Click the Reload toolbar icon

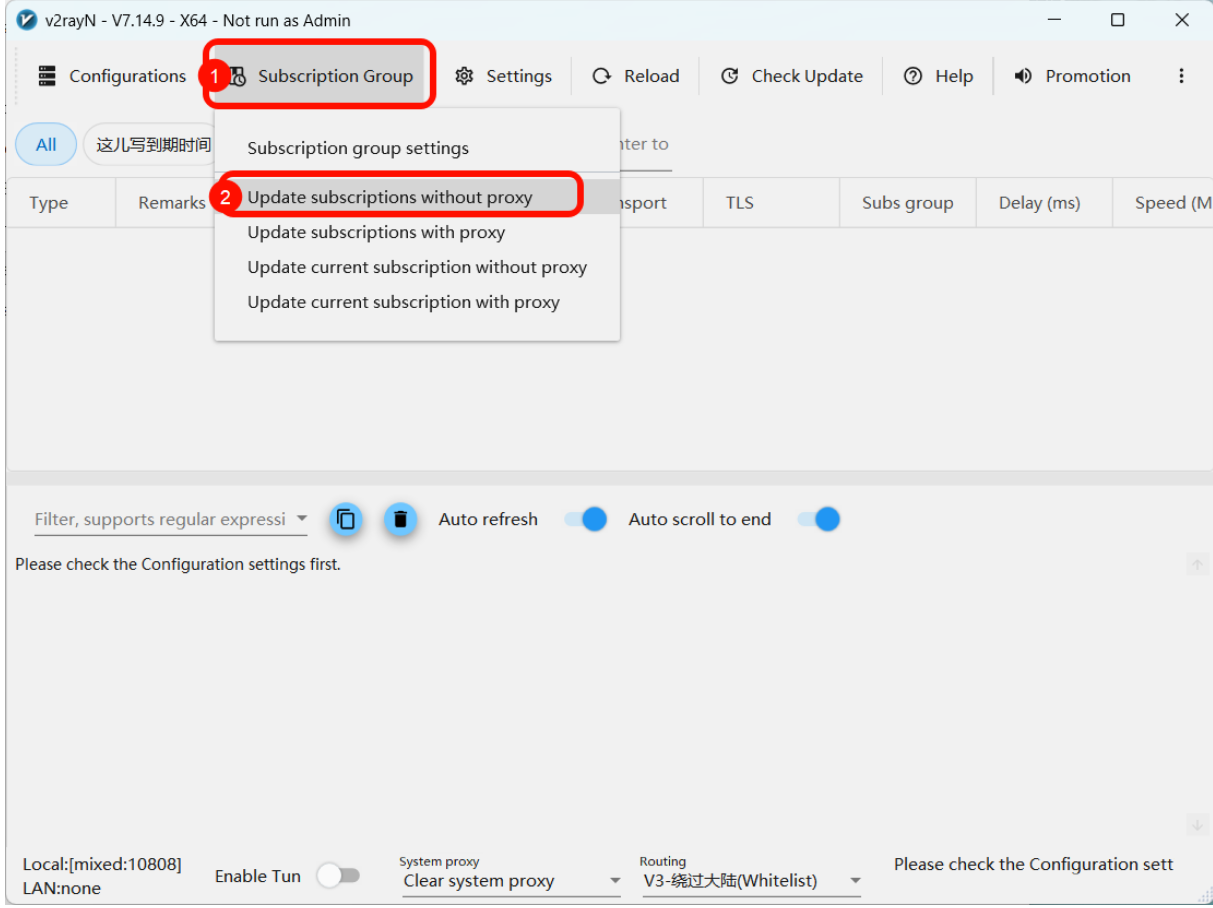pyautogui.click(x=601, y=76)
